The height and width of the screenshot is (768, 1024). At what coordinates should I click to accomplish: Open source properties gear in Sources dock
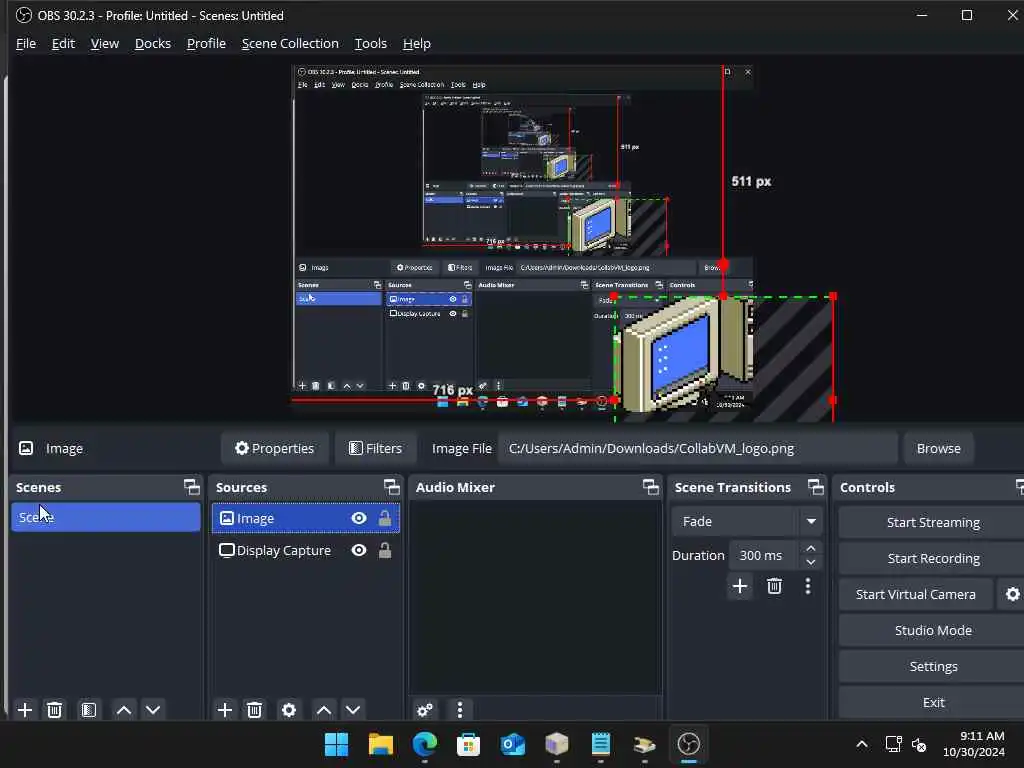(289, 710)
